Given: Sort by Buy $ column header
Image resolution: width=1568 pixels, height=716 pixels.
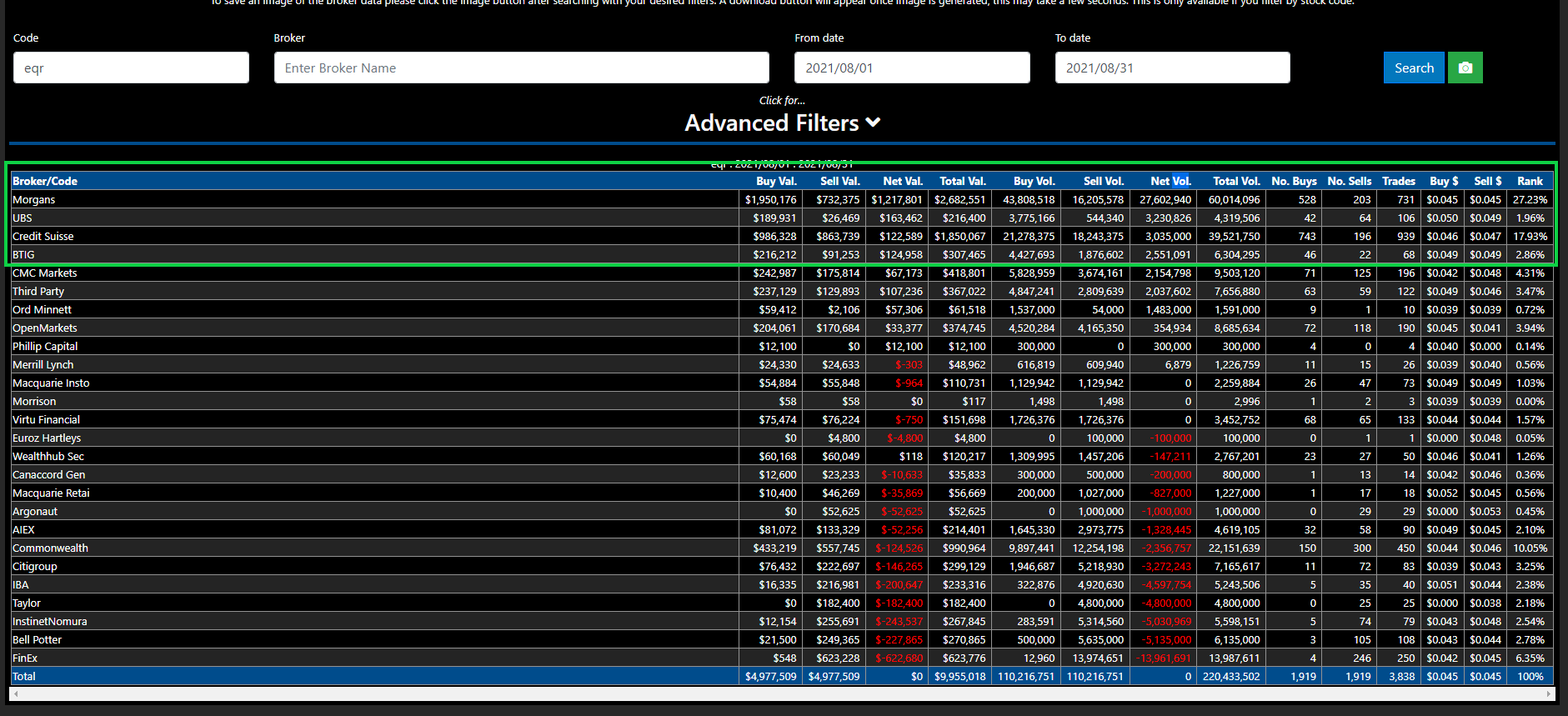Looking at the screenshot, I should pyautogui.click(x=1444, y=181).
